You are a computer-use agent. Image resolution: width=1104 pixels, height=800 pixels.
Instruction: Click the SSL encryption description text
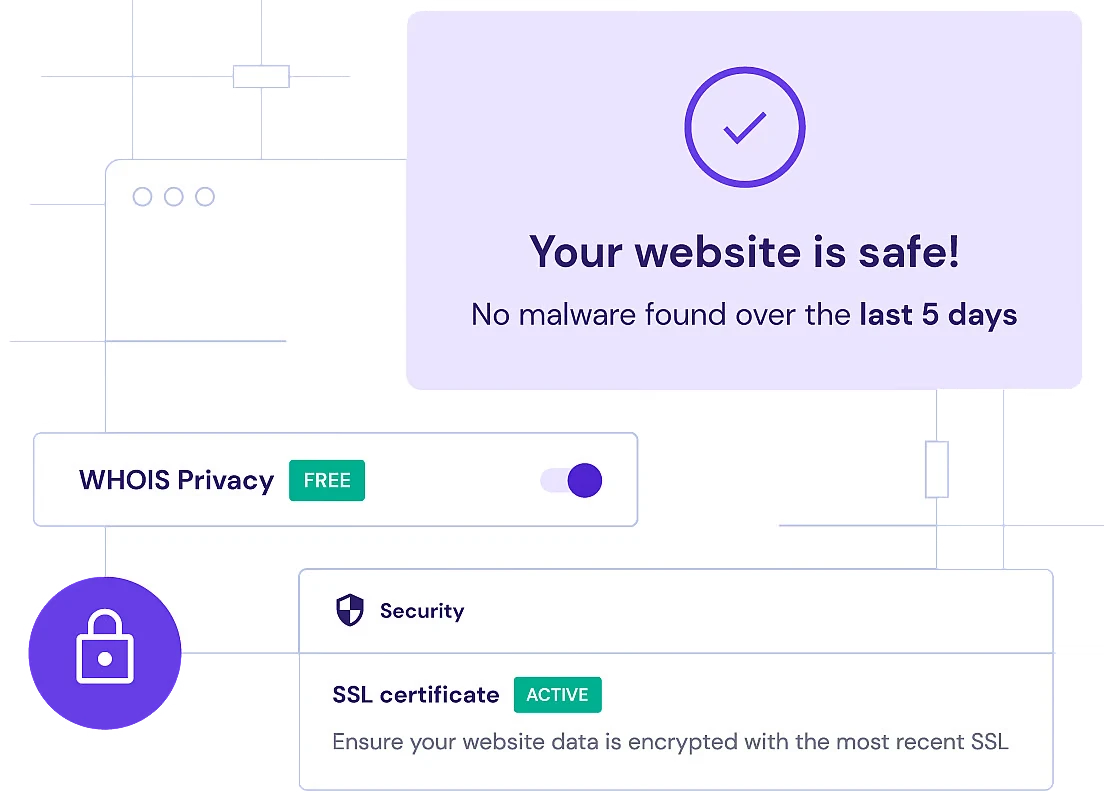pos(670,742)
